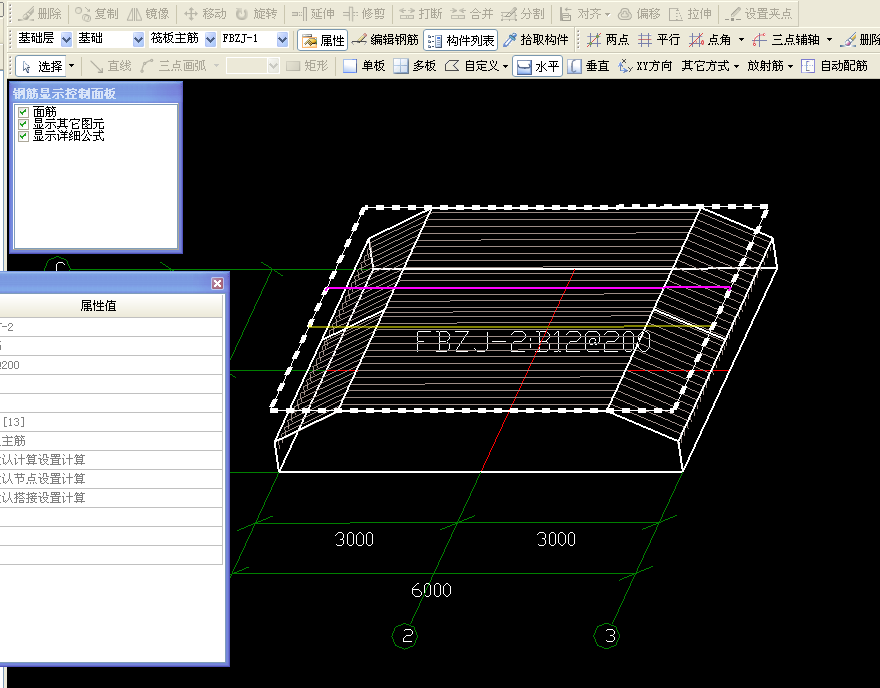Click the [13] property value cell
Image resolution: width=880 pixels, height=688 pixels.
point(111,421)
